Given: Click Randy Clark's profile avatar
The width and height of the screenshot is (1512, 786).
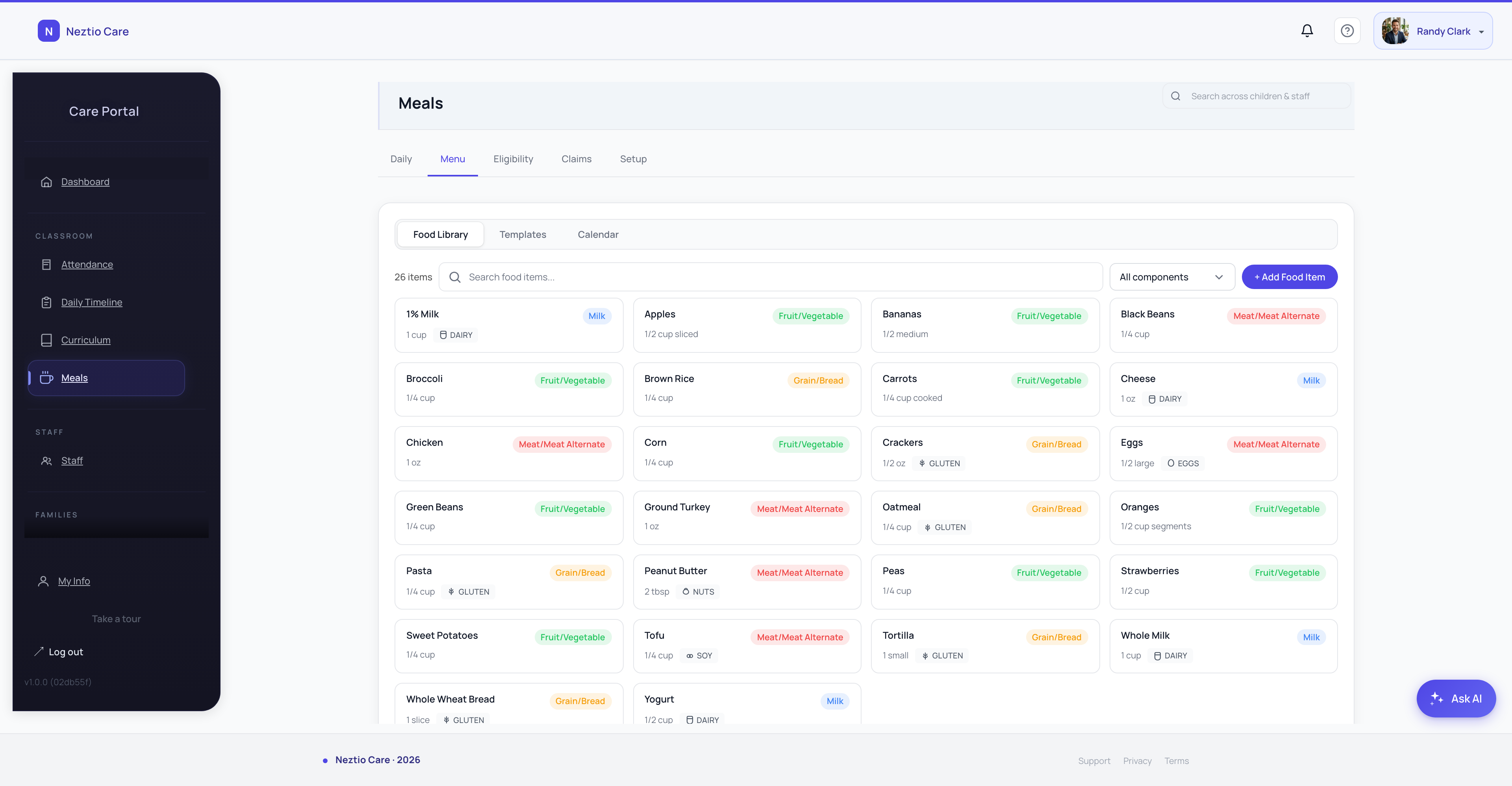Looking at the screenshot, I should [1395, 31].
